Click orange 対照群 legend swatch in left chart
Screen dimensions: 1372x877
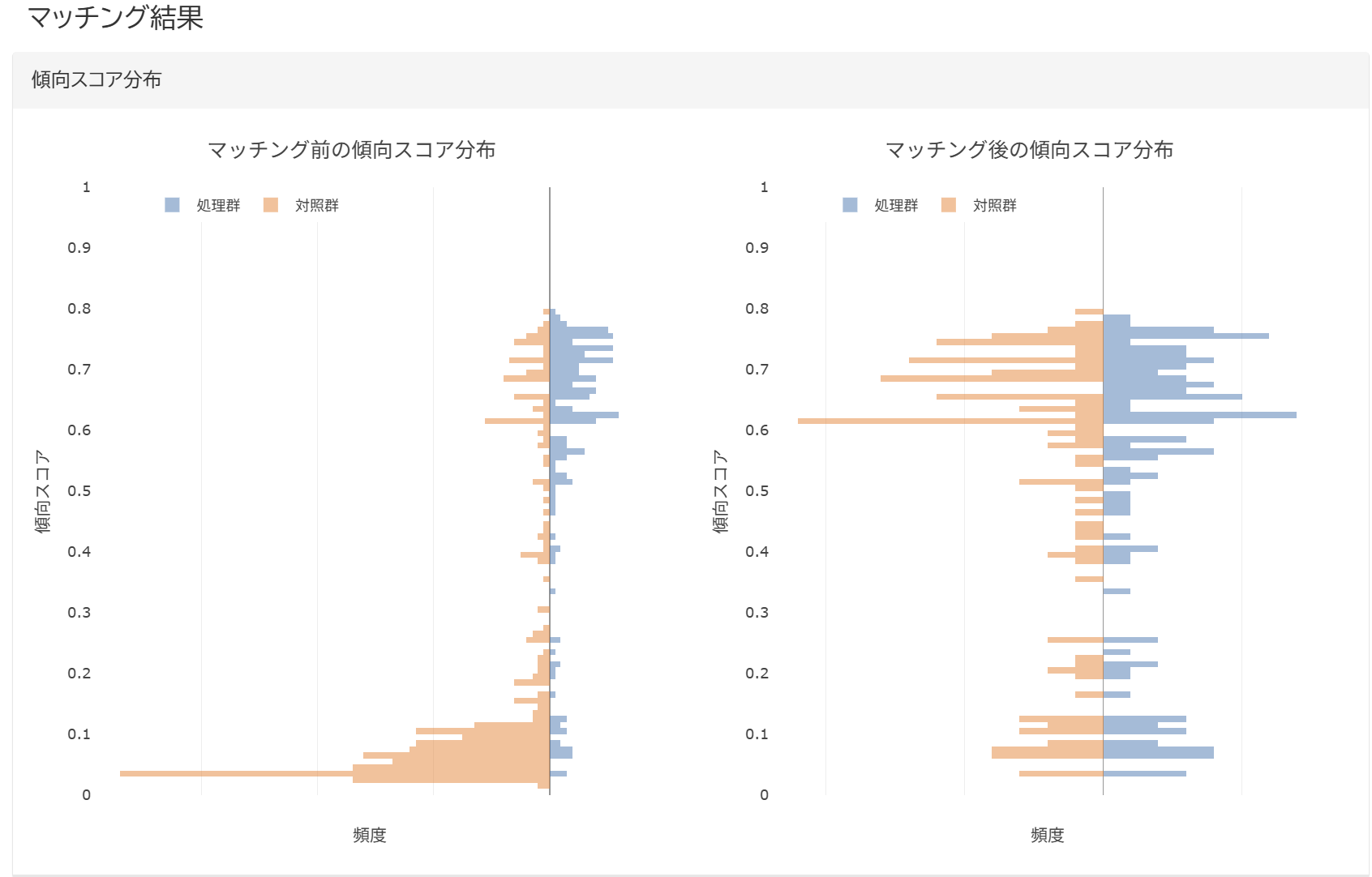click(271, 205)
